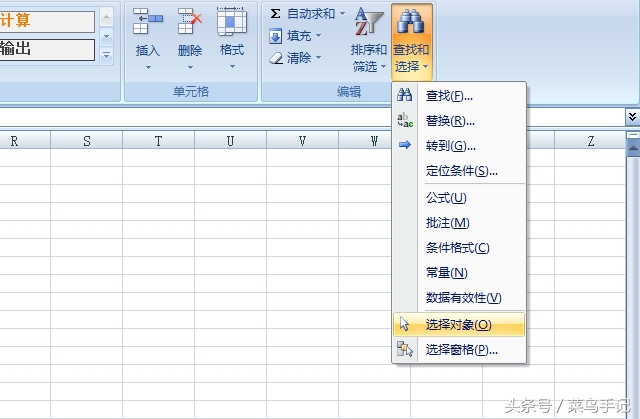Screen dimensions: 640x419
Task: Choose 查找(F)... from the menu
Action: [459, 96]
